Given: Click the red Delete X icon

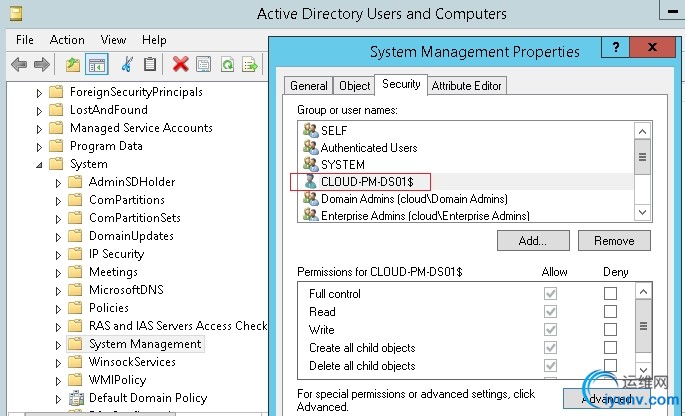Looking at the screenshot, I should (x=180, y=65).
